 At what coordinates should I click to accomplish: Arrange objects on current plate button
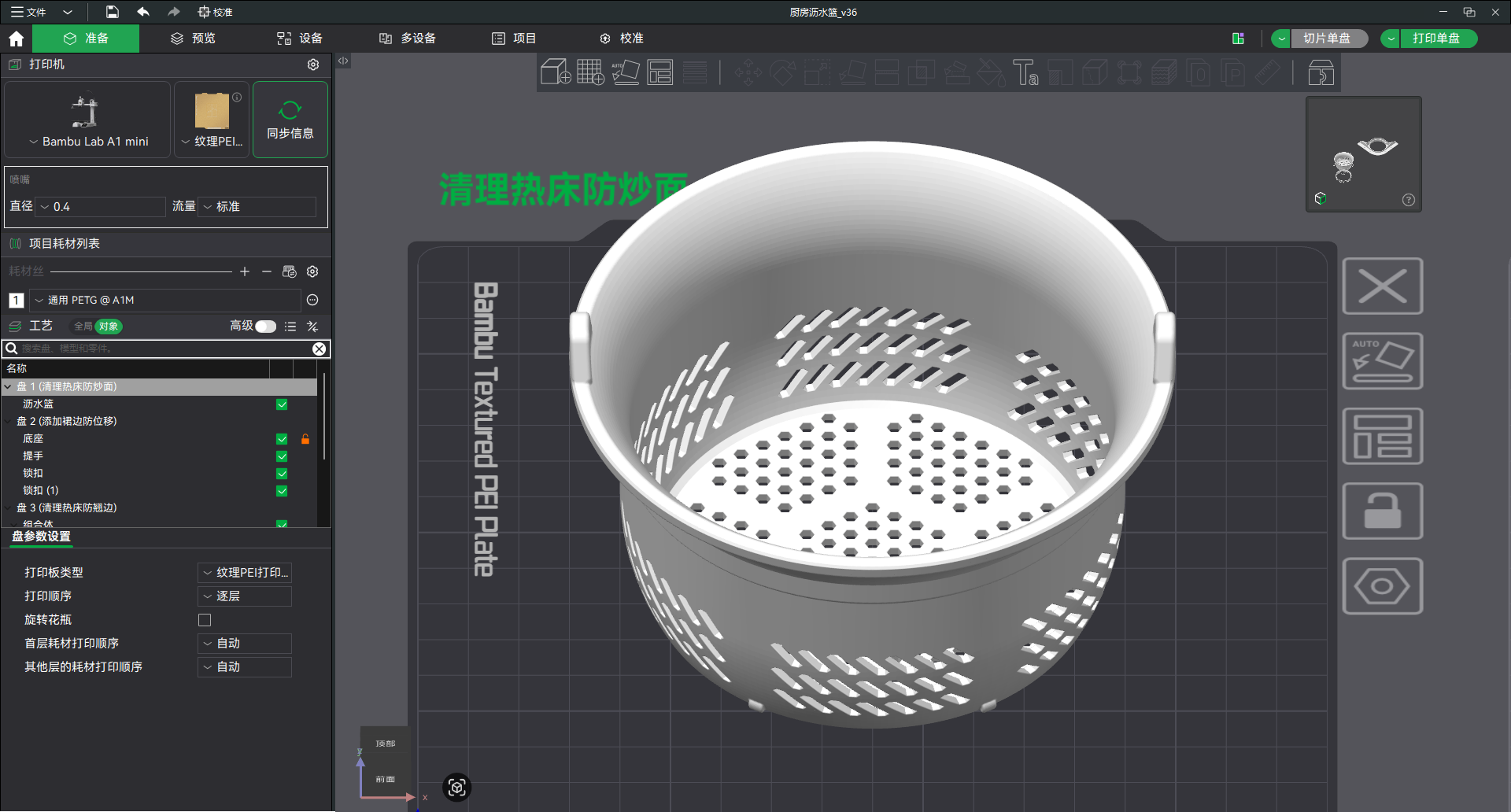[1383, 436]
